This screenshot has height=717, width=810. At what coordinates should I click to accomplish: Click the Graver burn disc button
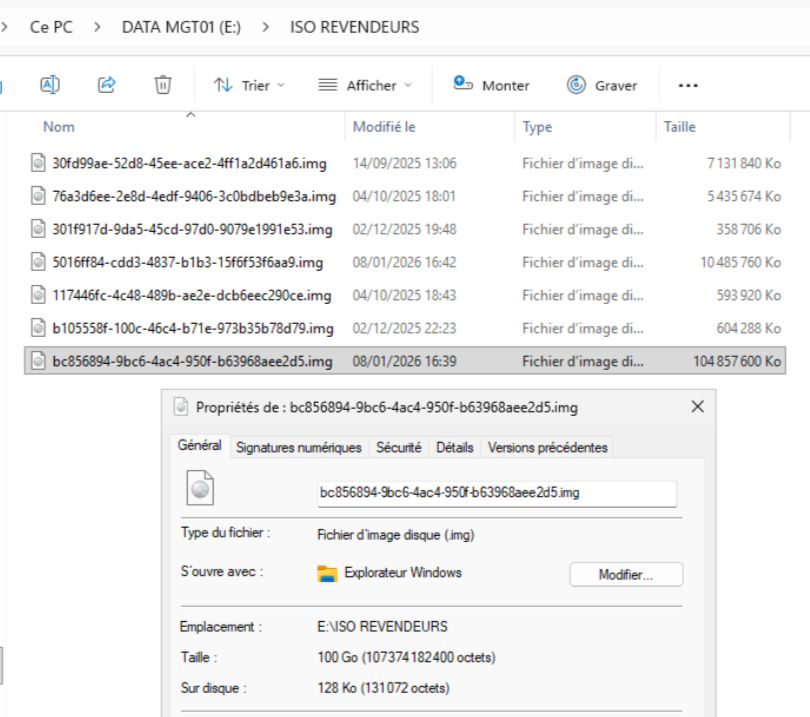601,85
